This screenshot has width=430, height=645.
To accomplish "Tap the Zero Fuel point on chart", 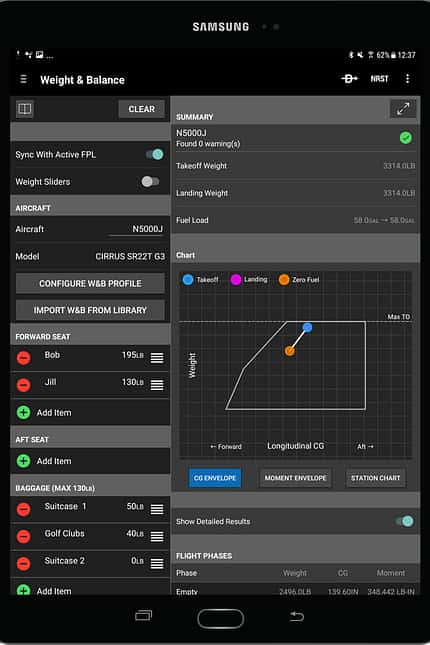I will click(x=290, y=351).
